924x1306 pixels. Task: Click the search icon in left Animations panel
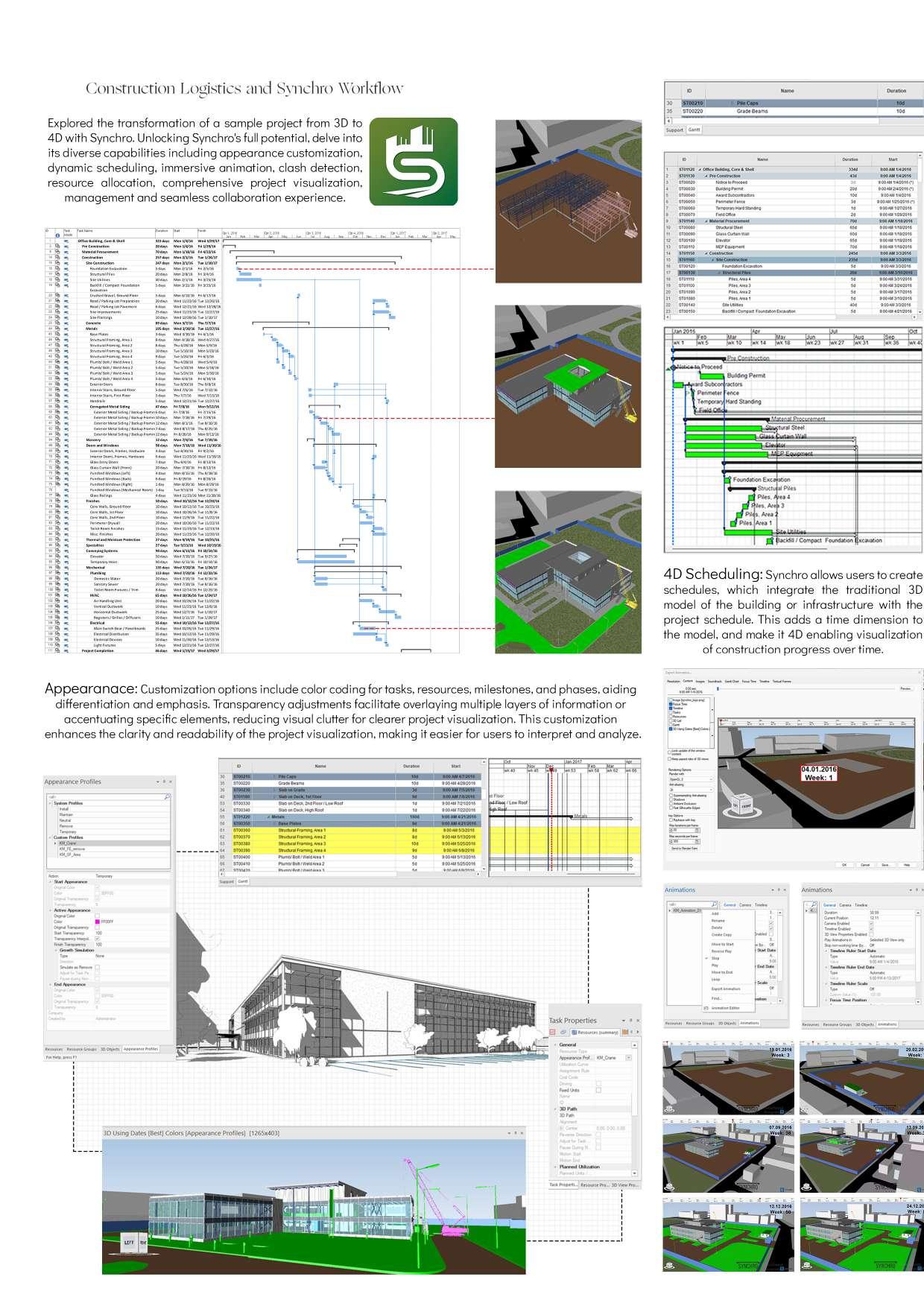[x=714, y=904]
